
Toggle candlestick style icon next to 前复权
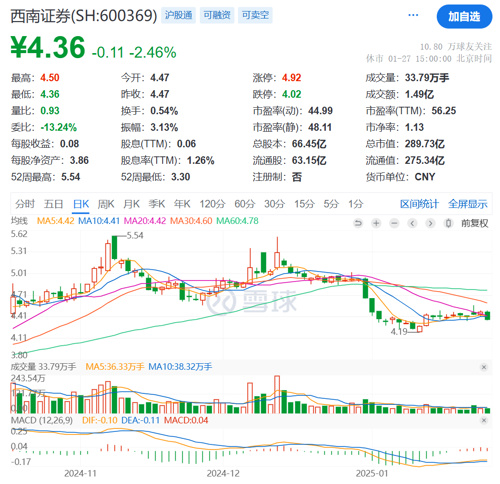pyautogui.click(x=448, y=223)
